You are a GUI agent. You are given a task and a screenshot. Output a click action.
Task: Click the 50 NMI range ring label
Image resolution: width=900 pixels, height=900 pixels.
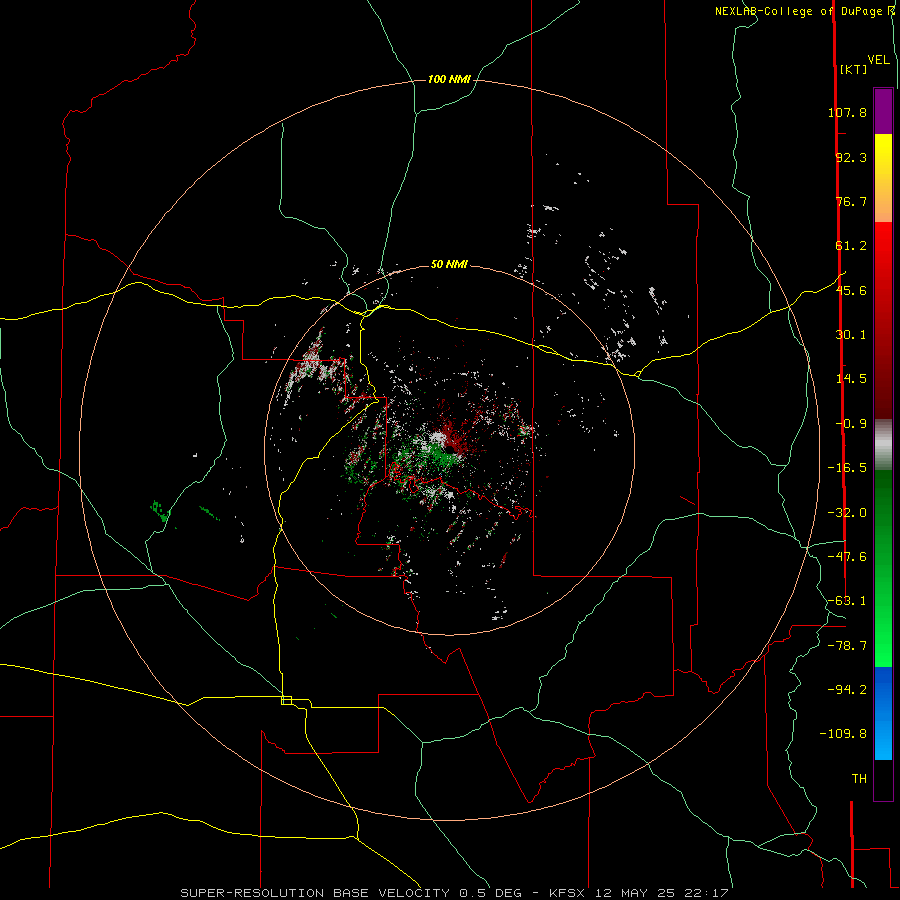coord(449,265)
